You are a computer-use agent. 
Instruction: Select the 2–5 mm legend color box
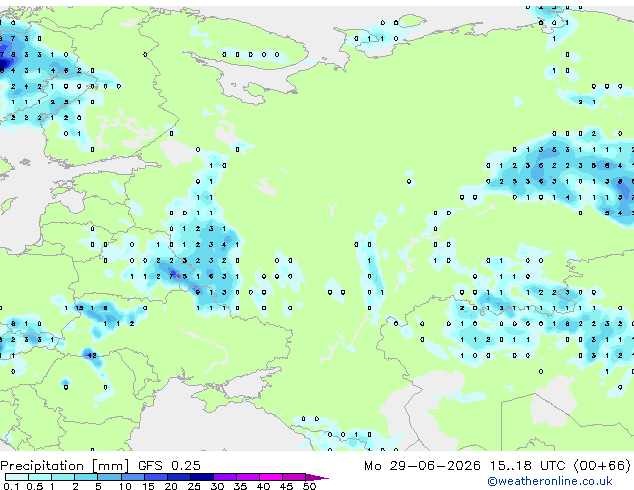pyautogui.click(x=86, y=477)
